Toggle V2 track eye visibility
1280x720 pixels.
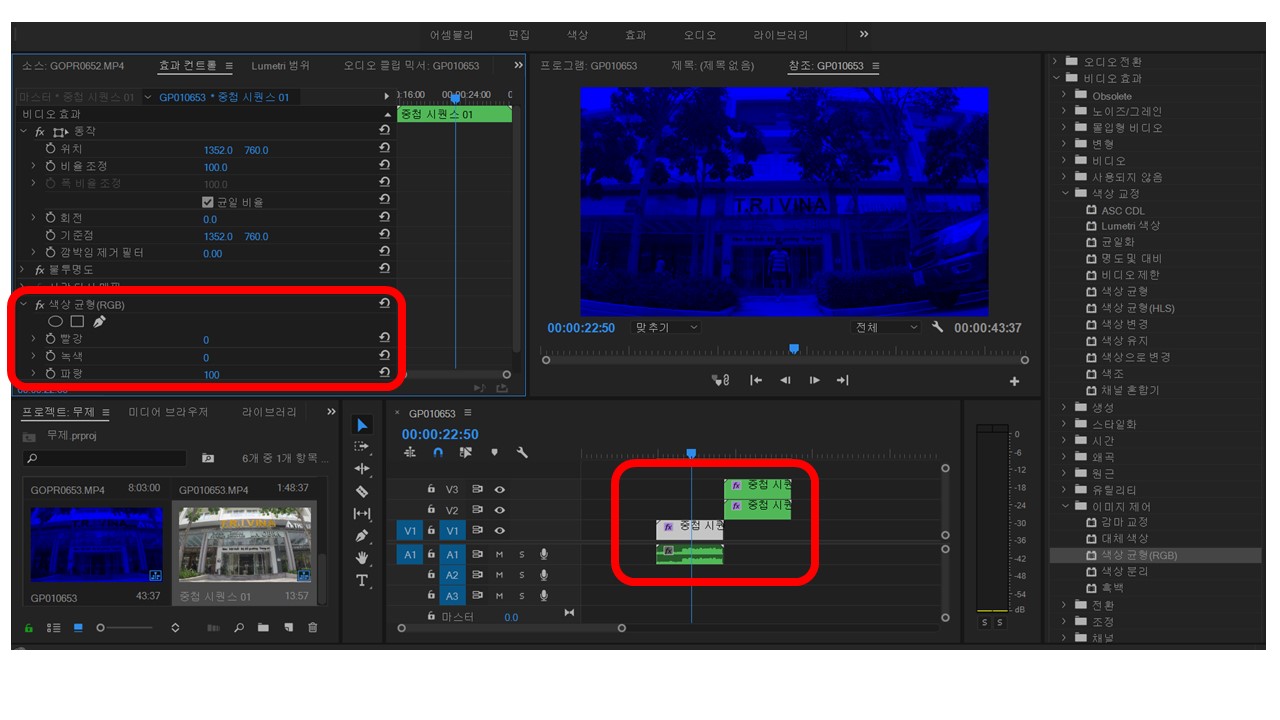(x=499, y=510)
